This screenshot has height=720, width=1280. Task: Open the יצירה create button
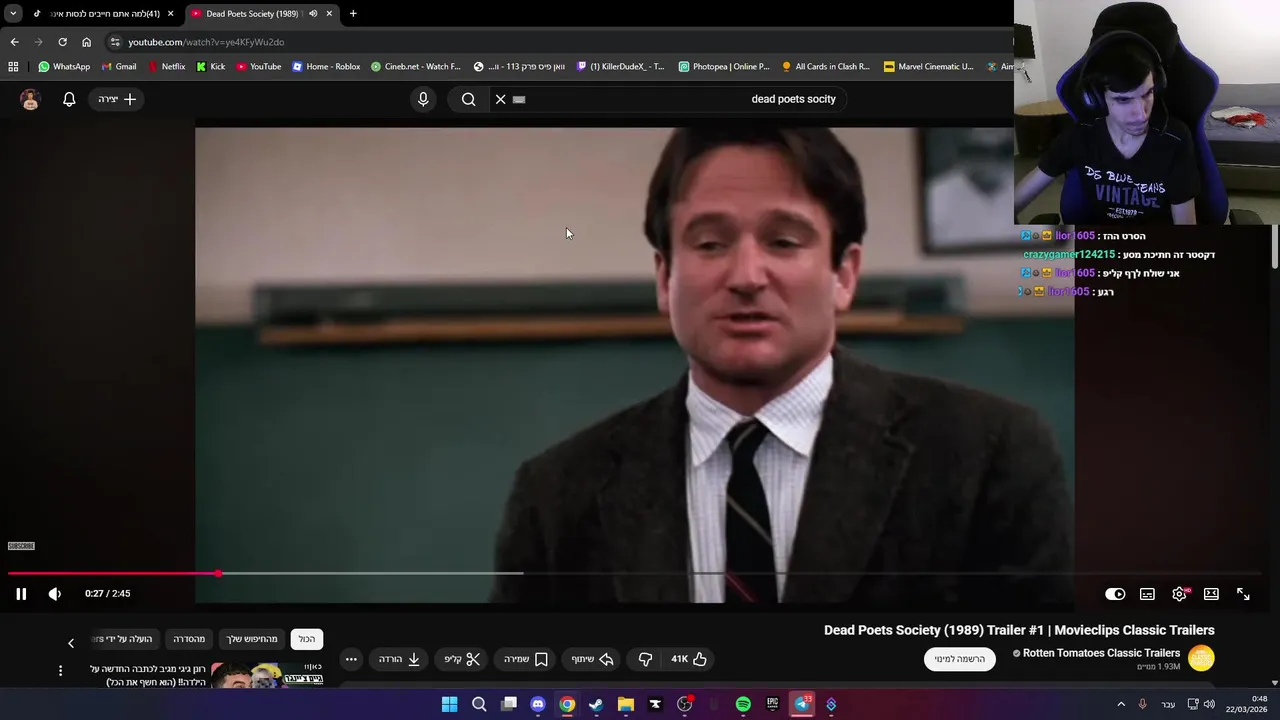point(117,99)
